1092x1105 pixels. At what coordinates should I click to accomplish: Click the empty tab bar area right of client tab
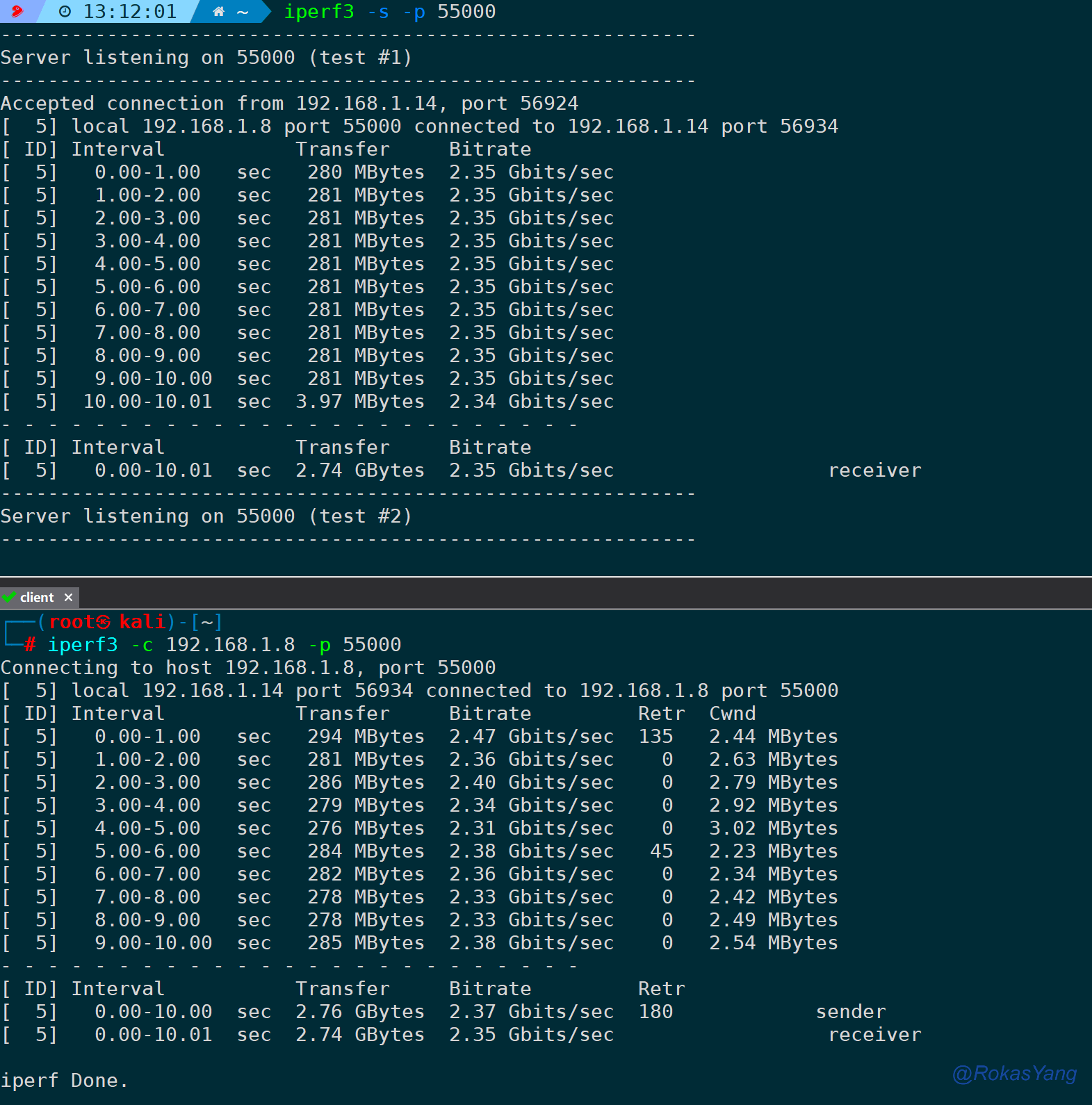pos(556,598)
